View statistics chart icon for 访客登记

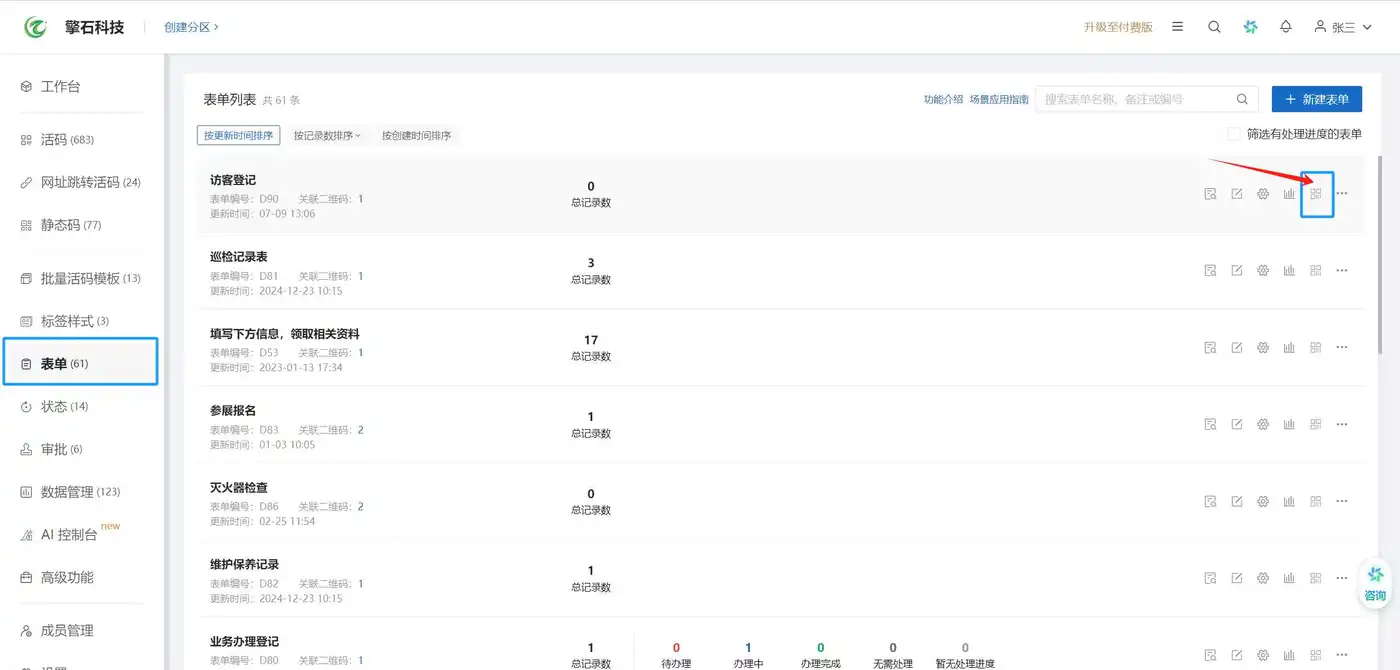pyautogui.click(x=1289, y=194)
